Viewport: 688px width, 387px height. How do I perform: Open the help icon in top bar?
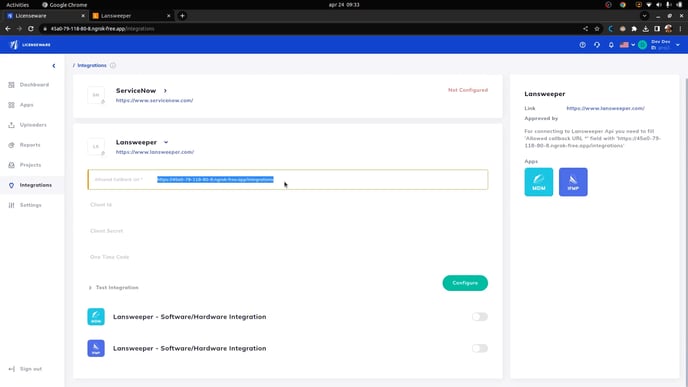[582, 45]
